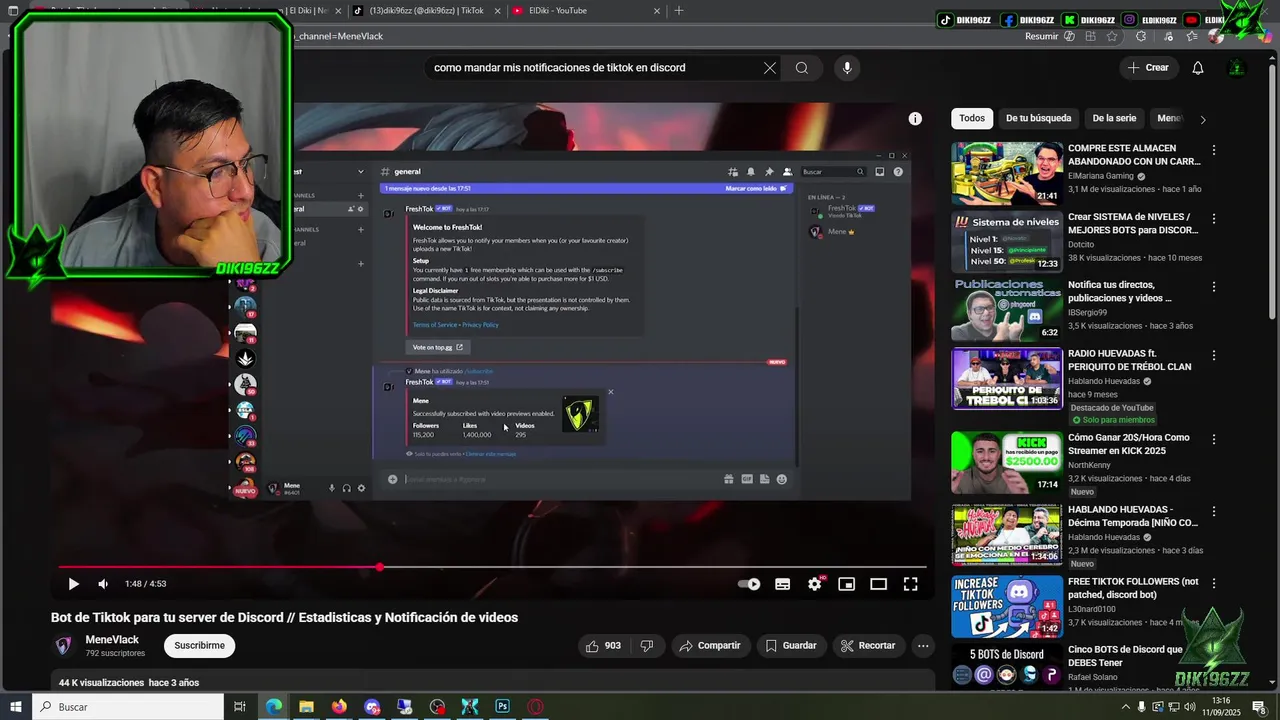
Task: Open the Crear button
Action: pos(1148,68)
